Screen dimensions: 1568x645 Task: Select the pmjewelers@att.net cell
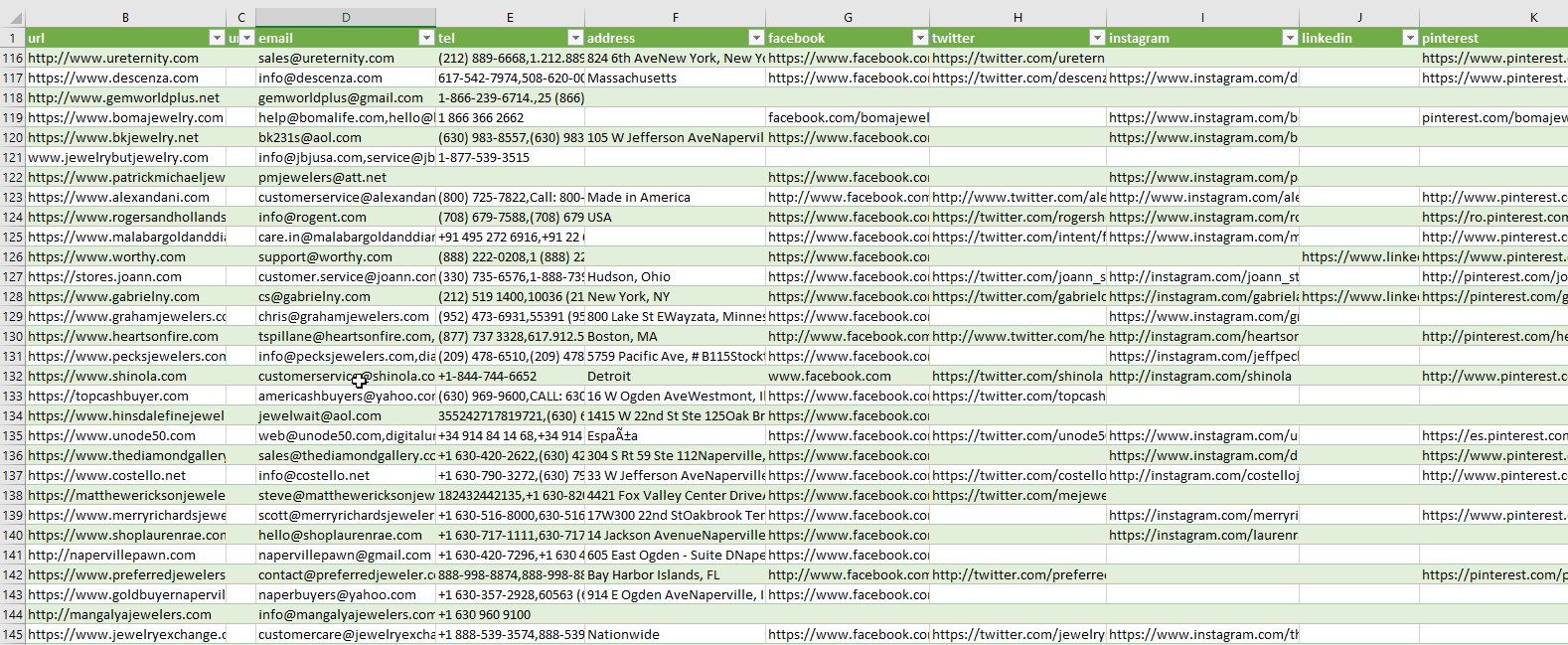click(x=346, y=177)
